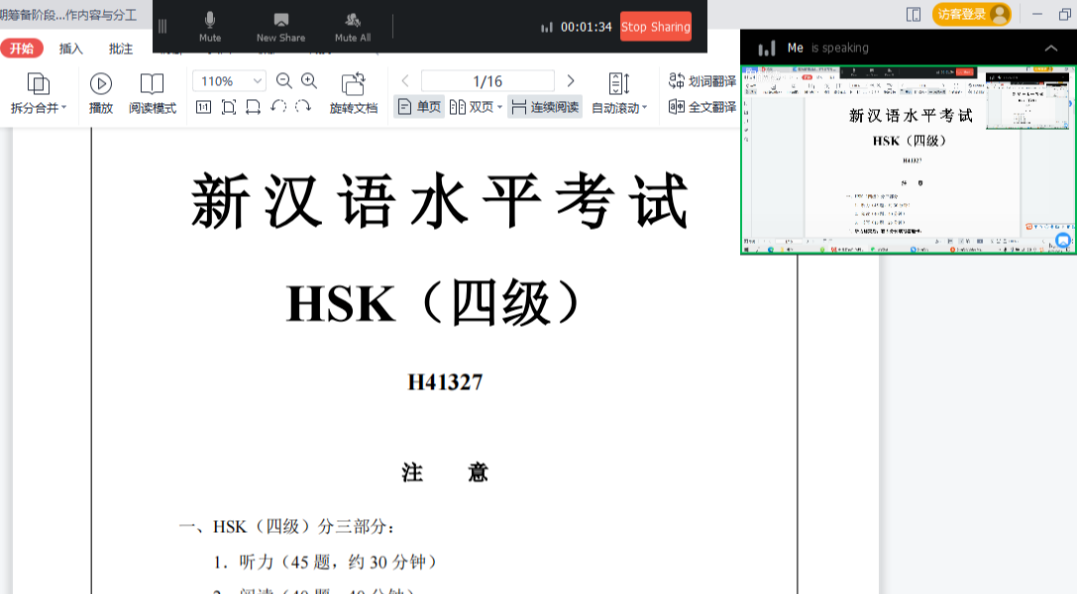Zoom out using magnifier minus icon

tap(284, 81)
